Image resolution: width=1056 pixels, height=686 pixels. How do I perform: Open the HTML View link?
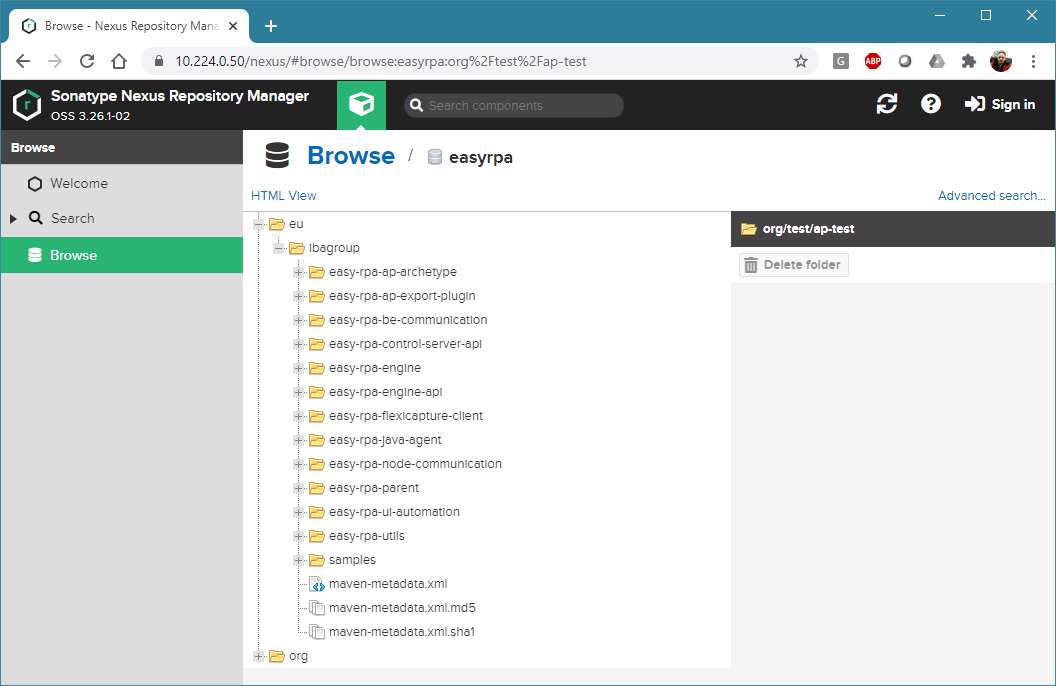point(283,196)
